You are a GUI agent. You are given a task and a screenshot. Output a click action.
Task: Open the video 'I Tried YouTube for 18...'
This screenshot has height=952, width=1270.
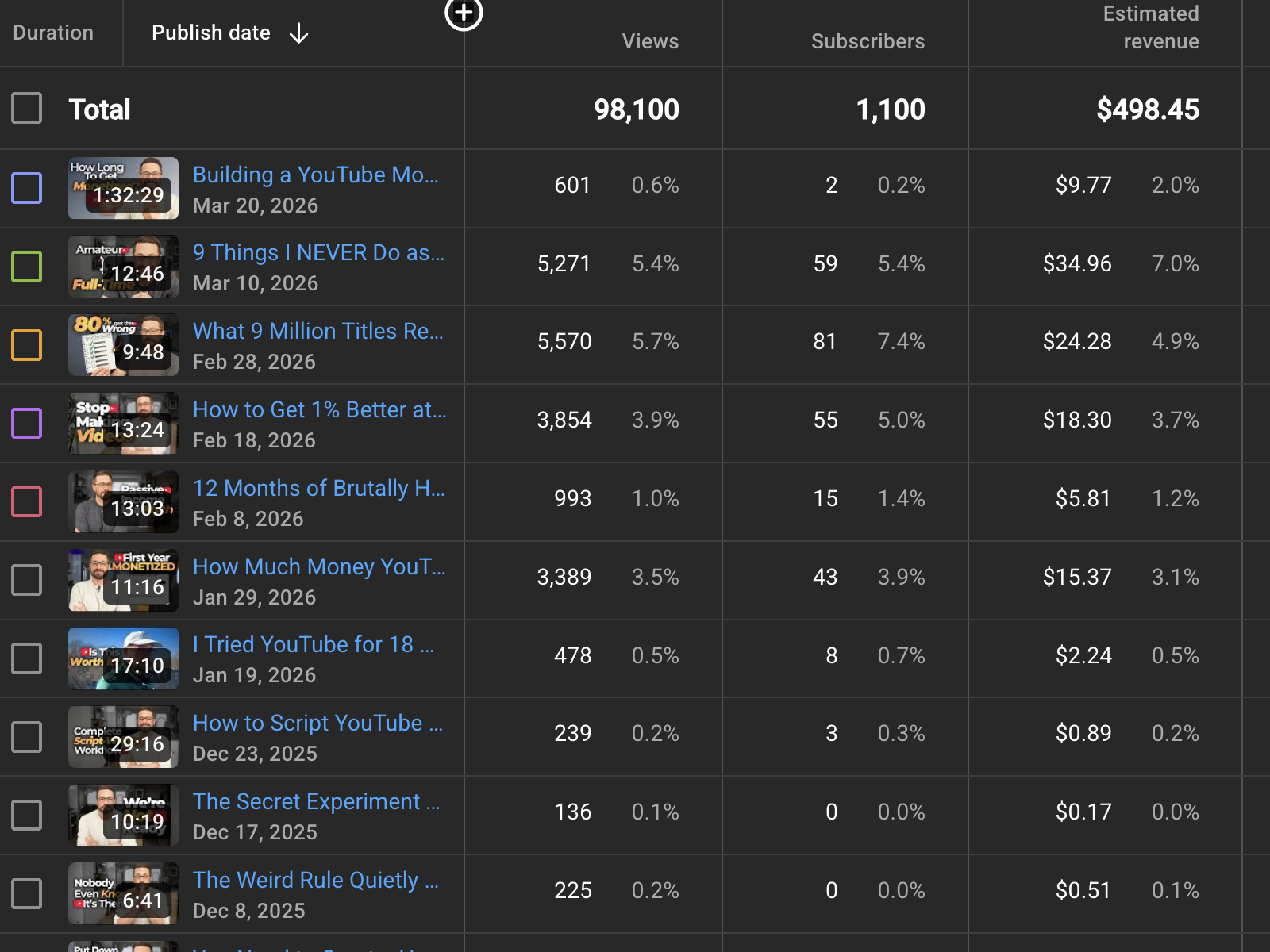(313, 644)
